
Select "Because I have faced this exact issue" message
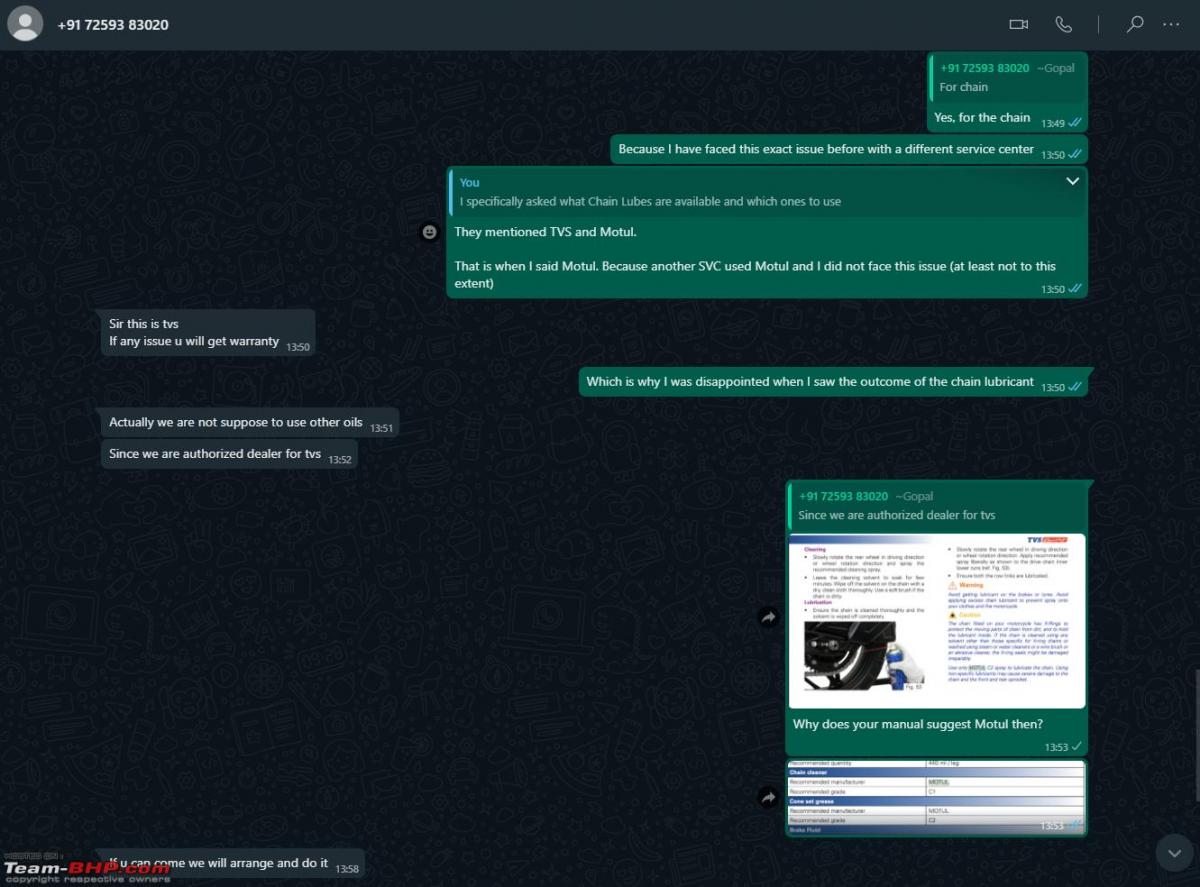(826, 149)
